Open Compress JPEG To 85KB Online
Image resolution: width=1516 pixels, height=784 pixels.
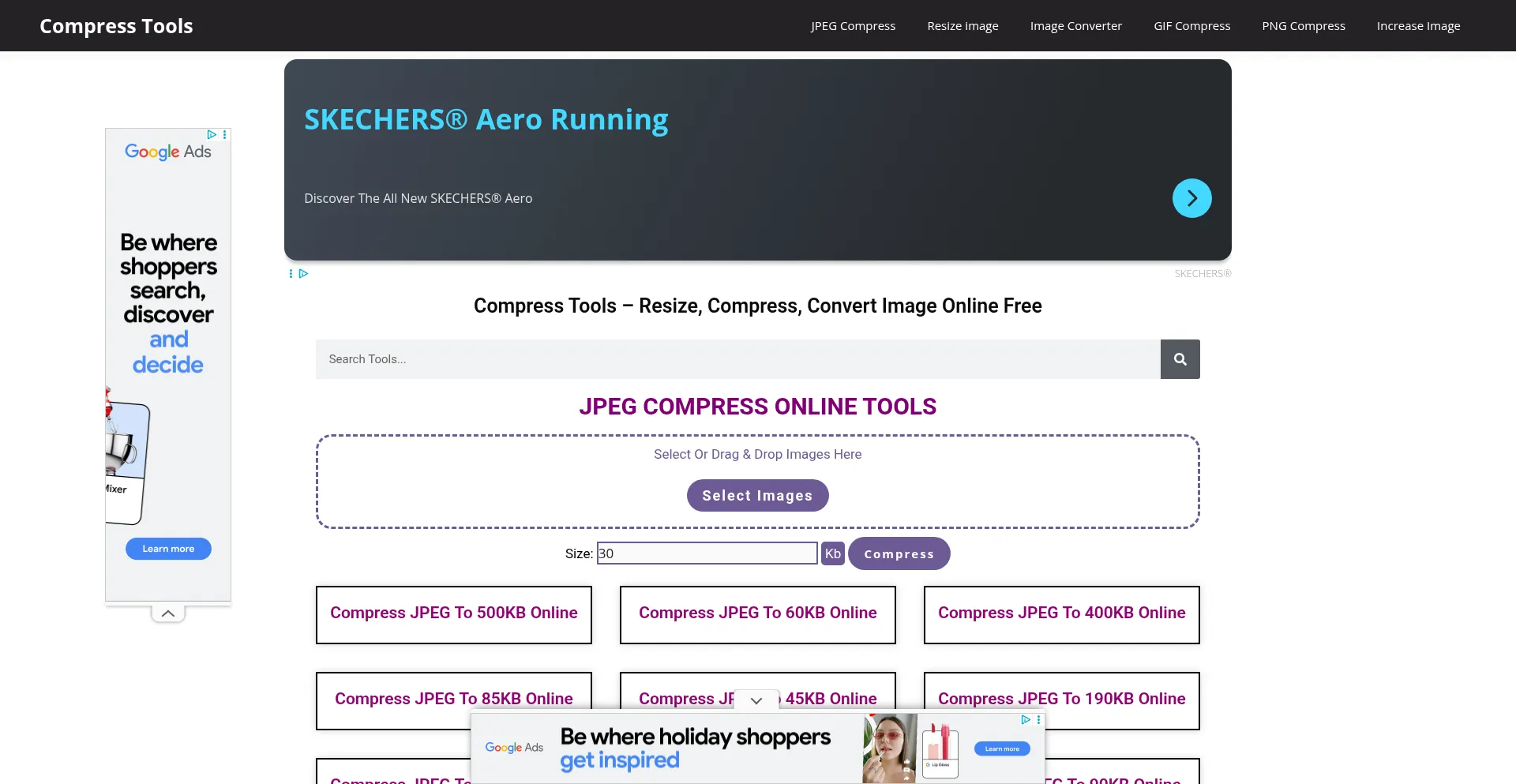(x=454, y=700)
